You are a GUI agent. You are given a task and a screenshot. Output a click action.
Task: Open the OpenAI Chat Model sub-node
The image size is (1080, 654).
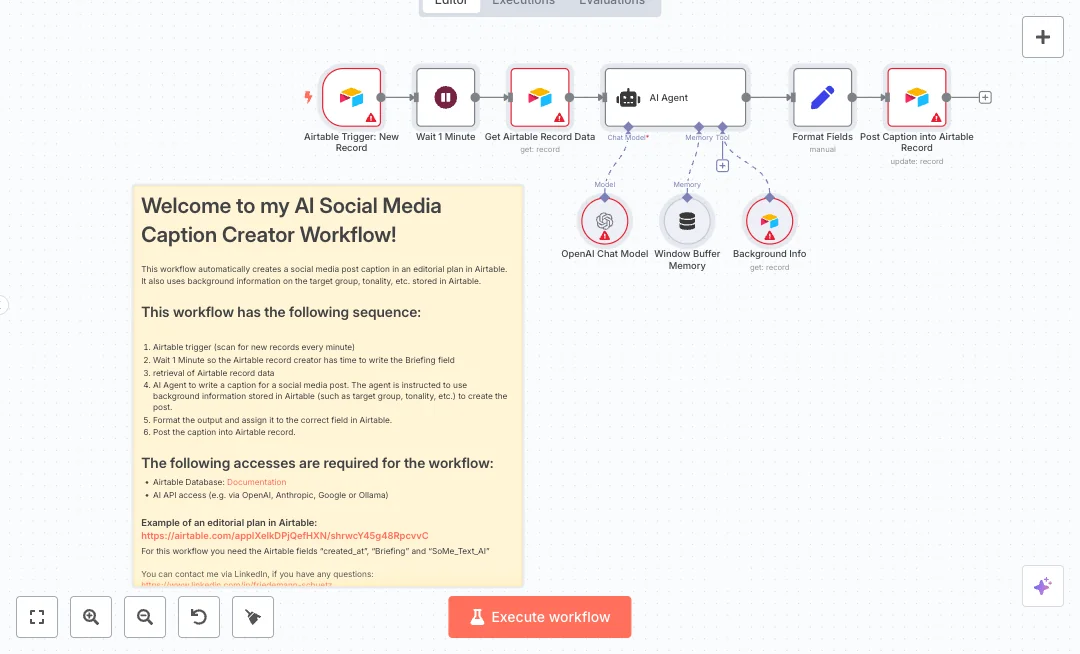coord(604,221)
